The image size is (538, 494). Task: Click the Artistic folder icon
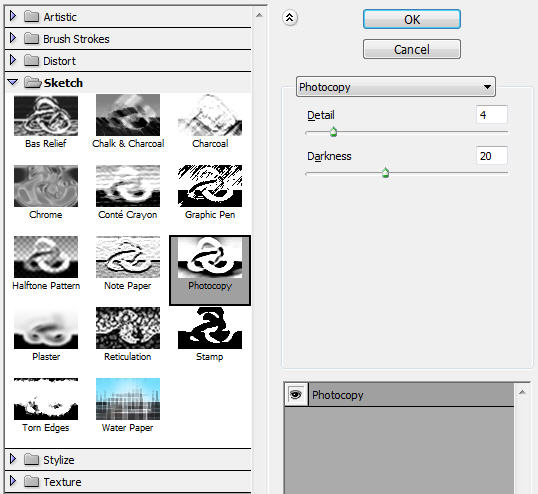point(31,16)
